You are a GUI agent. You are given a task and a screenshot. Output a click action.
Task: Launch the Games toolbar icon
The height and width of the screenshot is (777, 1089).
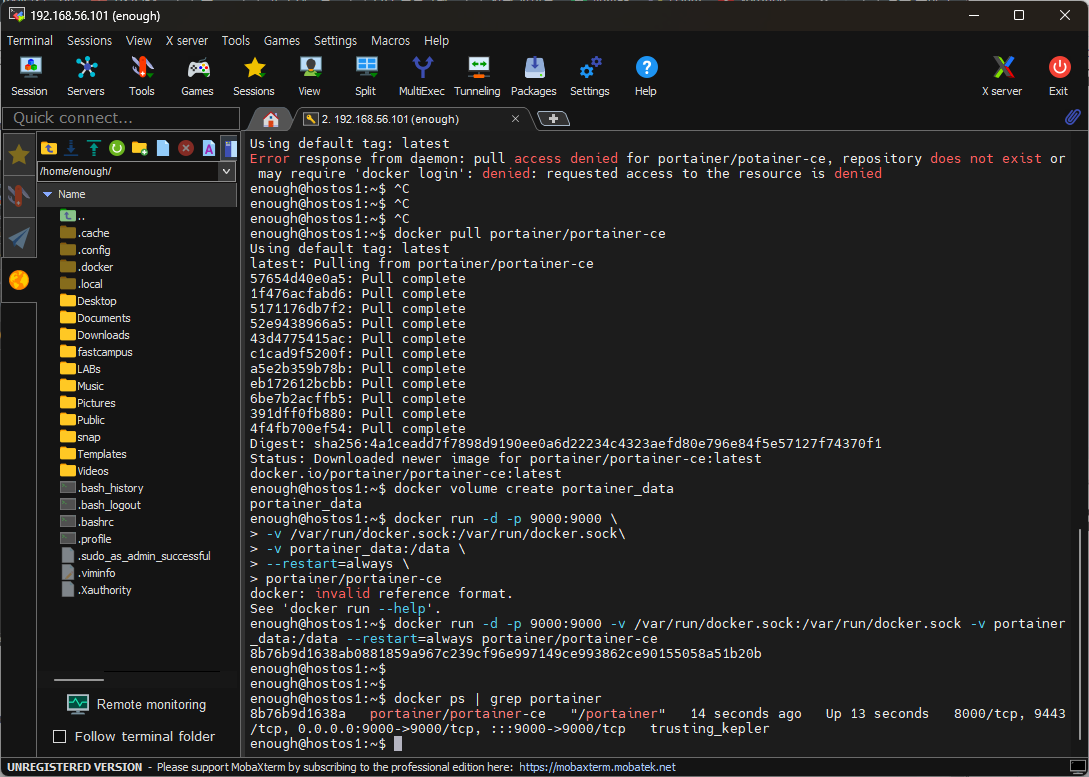click(197, 76)
